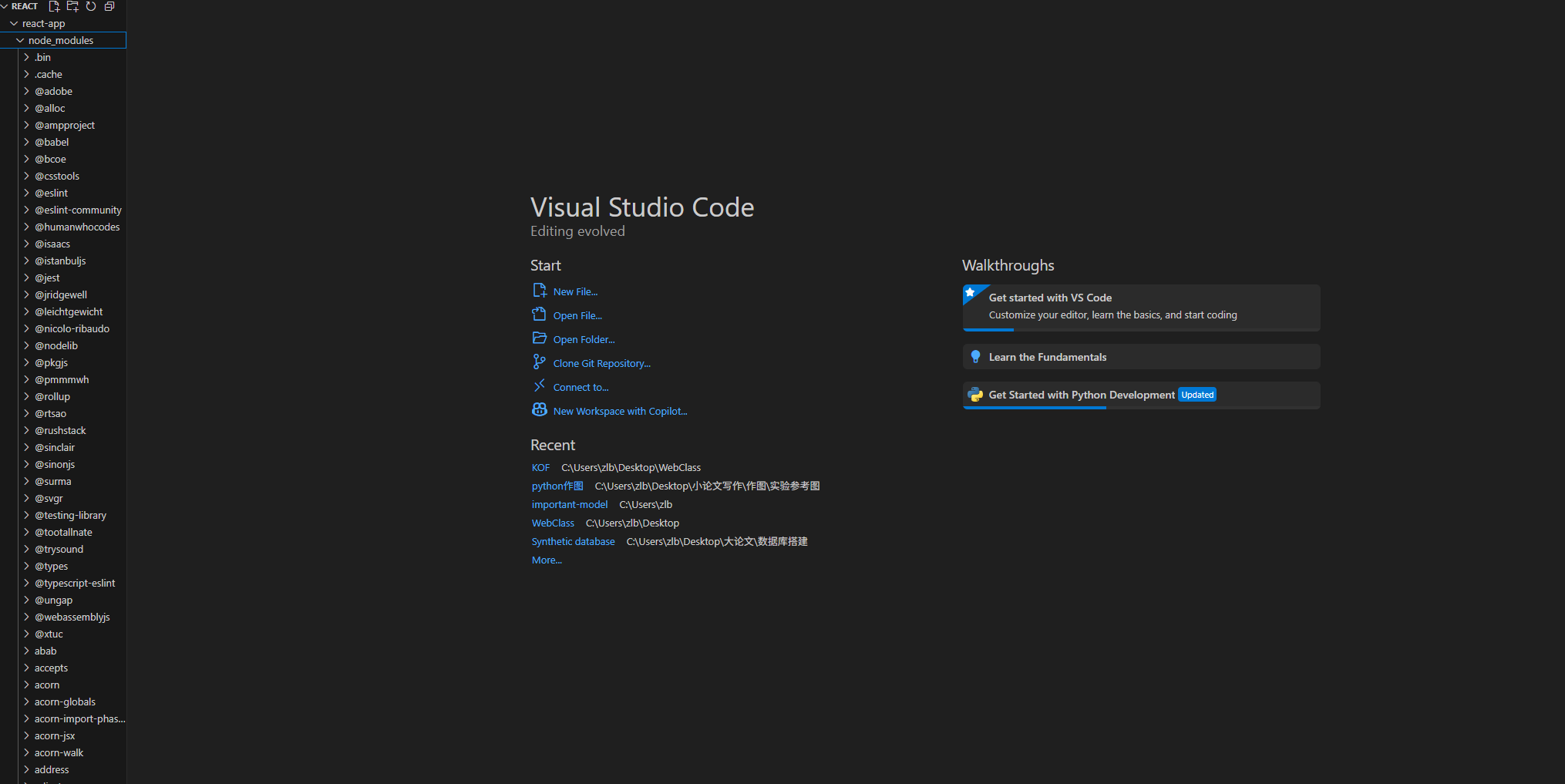Screen dimensions: 1565x784
Task: Select the accepts folder row
Action: [x=63, y=668]
